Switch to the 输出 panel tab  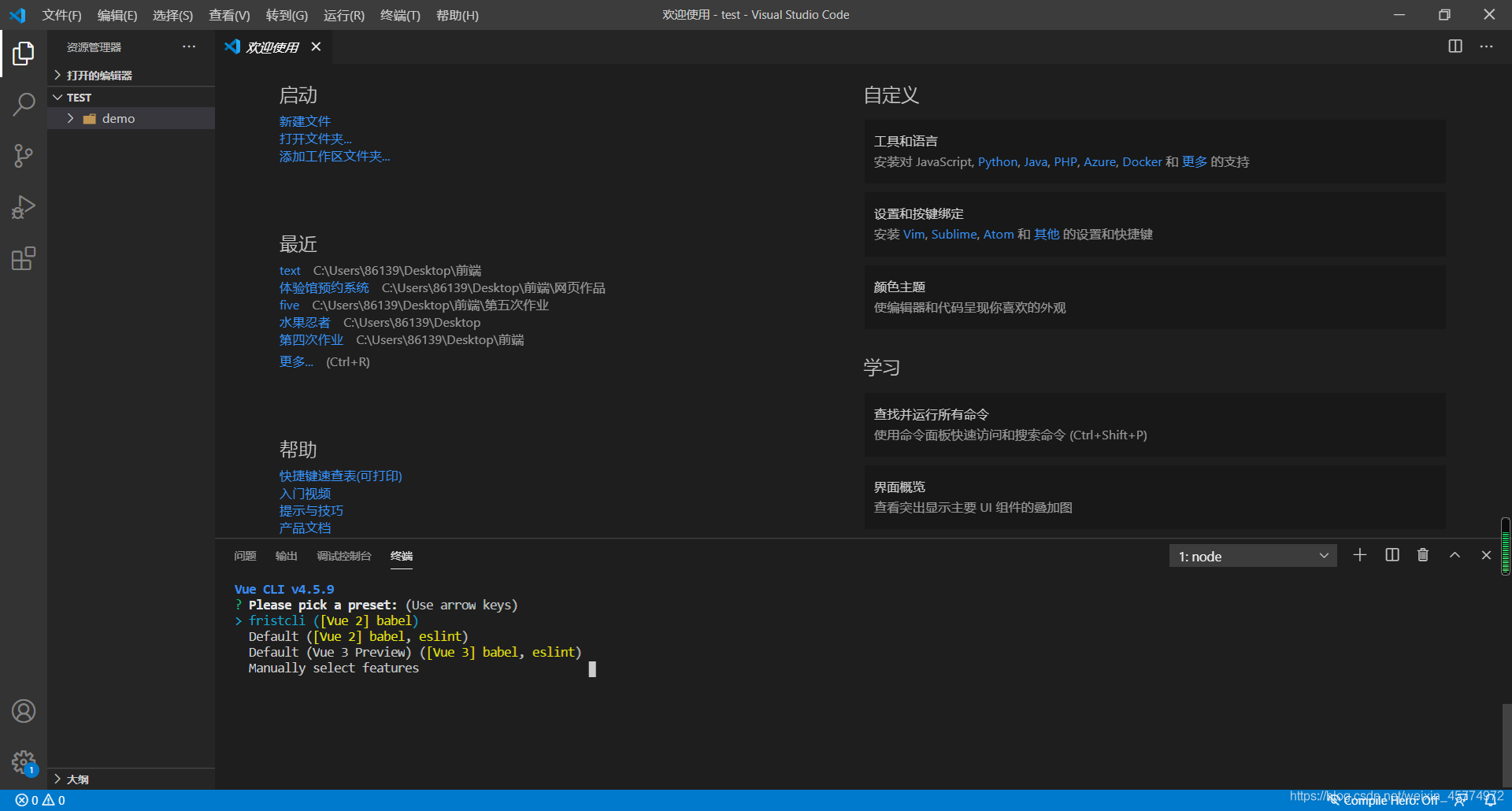click(x=286, y=556)
